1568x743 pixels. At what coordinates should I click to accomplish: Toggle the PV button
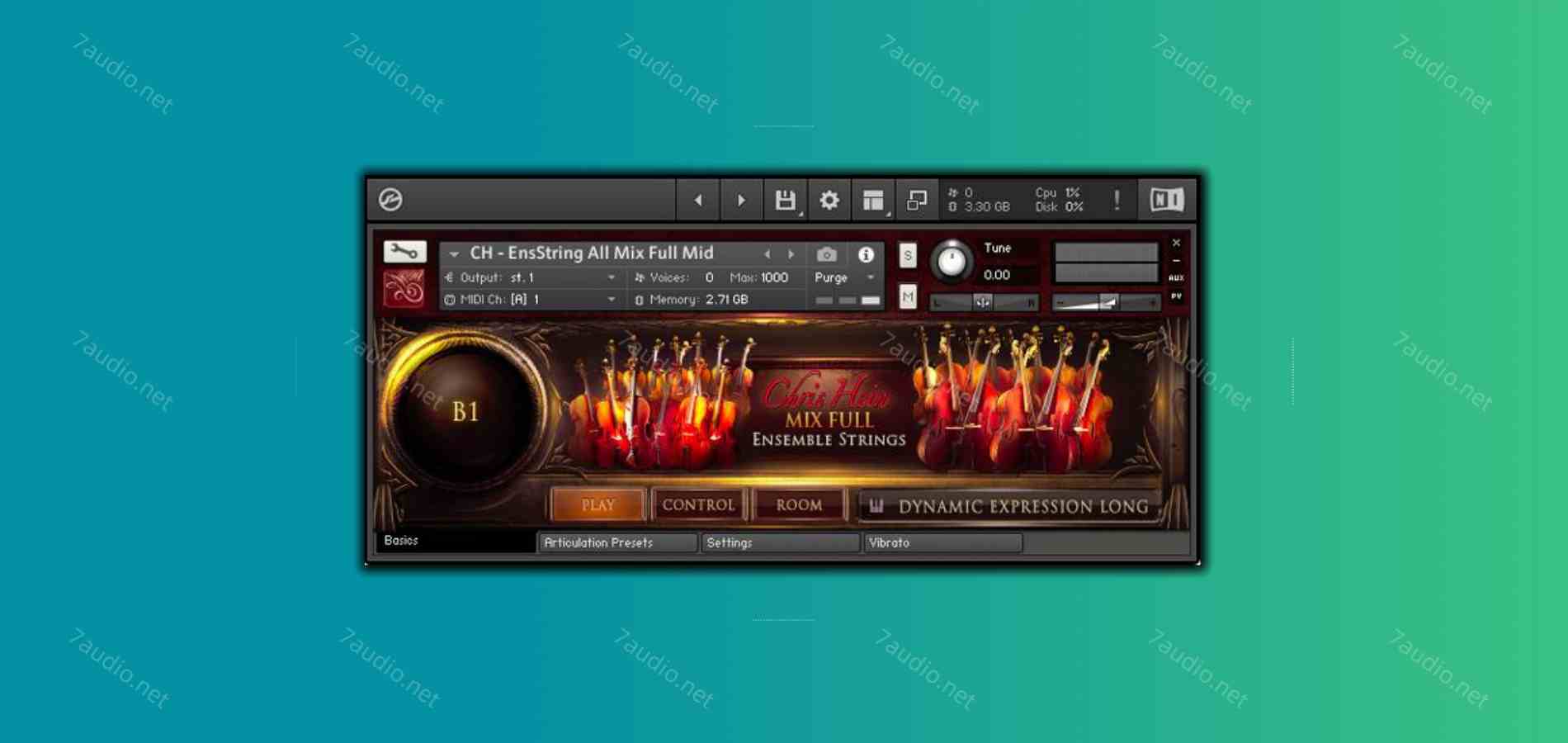tap(1176, 296)
